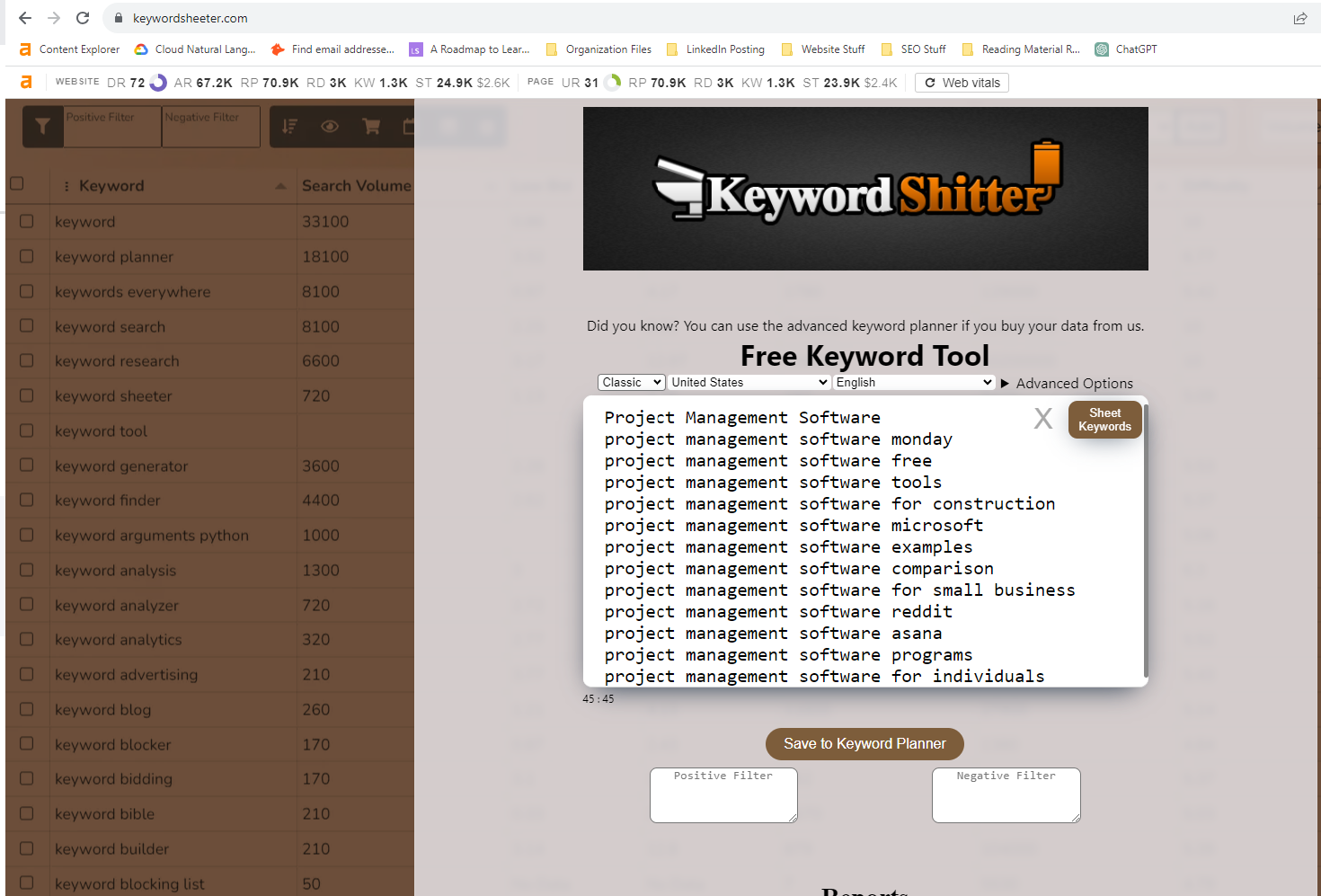This screenshot has height=896, width=1321.
Task: Check the box for keyword search row
Action: (x=27, y=325)
